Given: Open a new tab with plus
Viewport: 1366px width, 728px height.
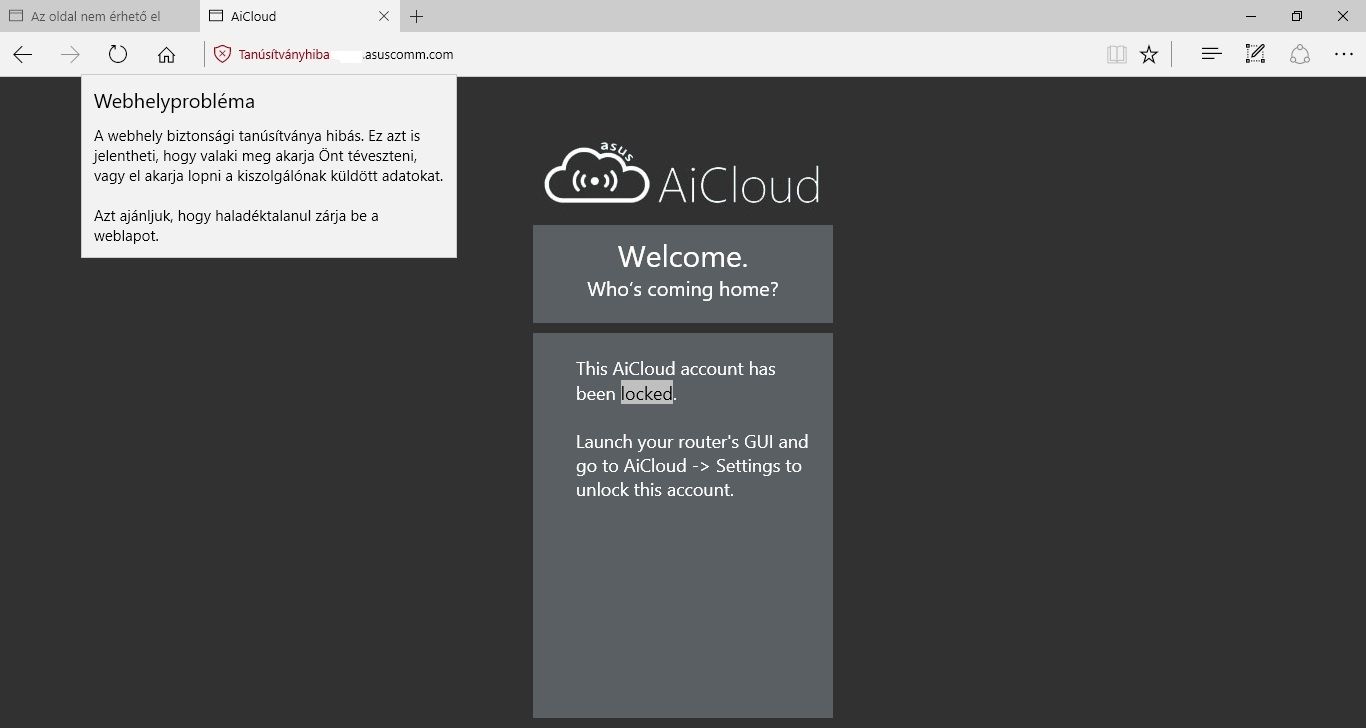Looking at the screenshot, I should [x=417, y=16].
